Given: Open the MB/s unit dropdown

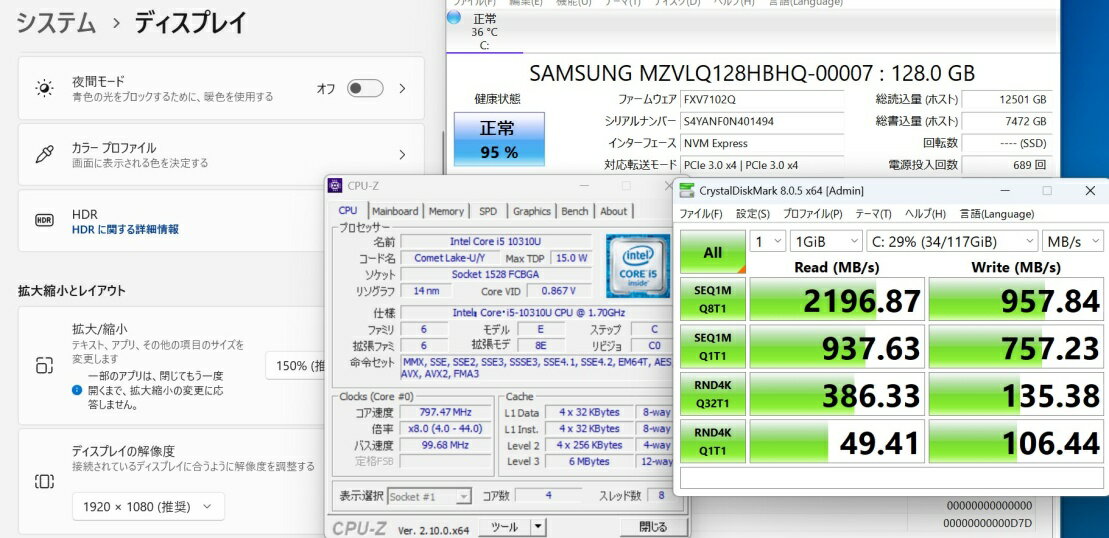Looking at the screenshot, I should pyautogui.click(x=1073, y=241).
